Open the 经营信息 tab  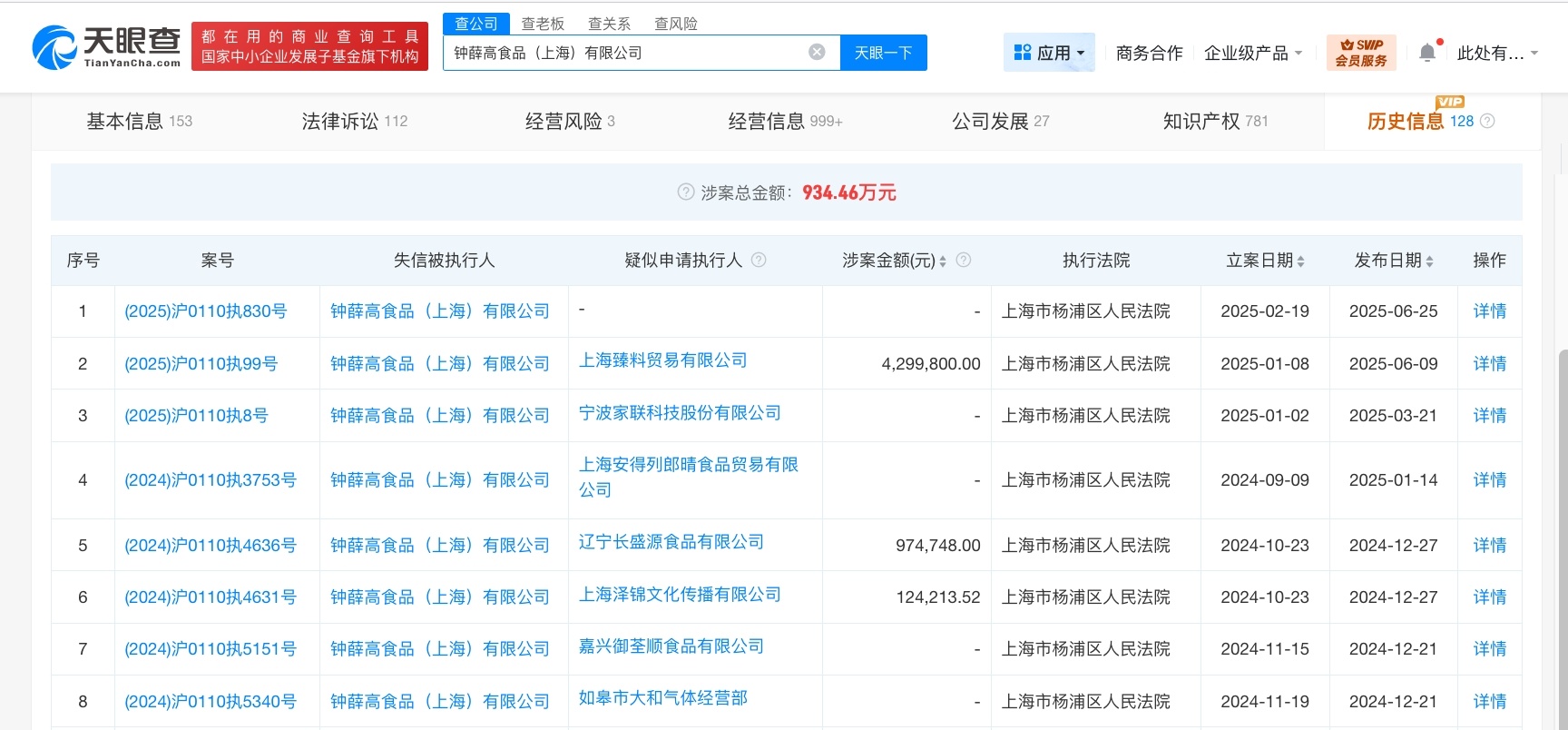785,122
